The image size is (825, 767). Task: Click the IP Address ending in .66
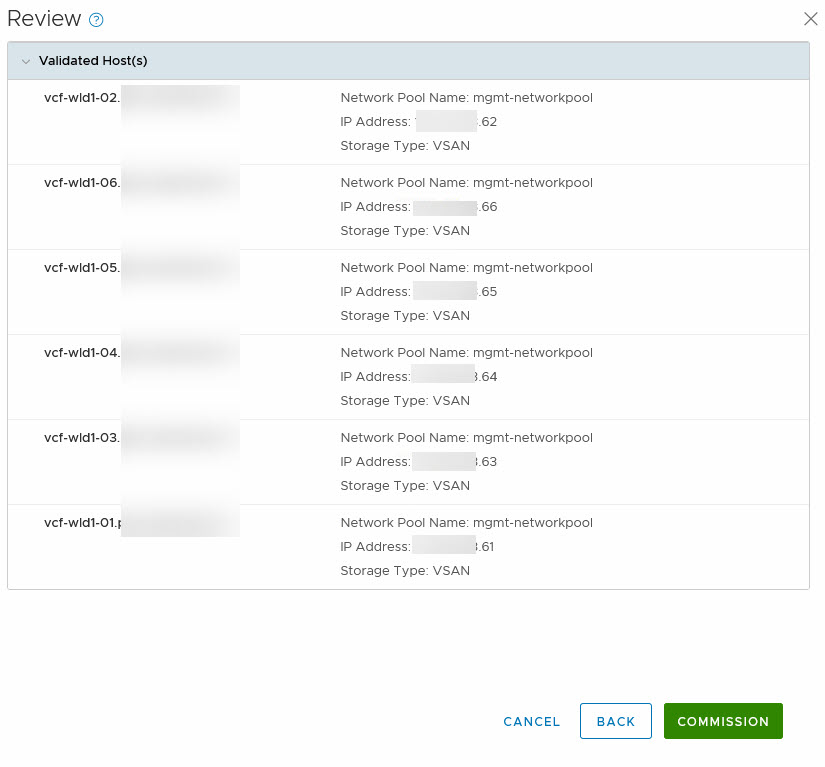(x=418, y=207)
